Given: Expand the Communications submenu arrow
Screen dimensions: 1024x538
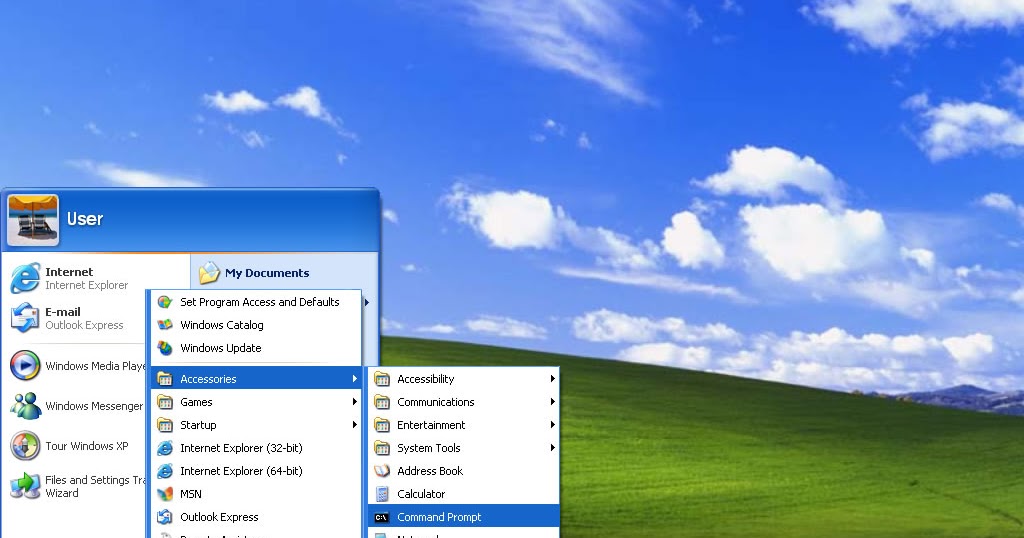Looking at the screenshot, I should (552, 402).
